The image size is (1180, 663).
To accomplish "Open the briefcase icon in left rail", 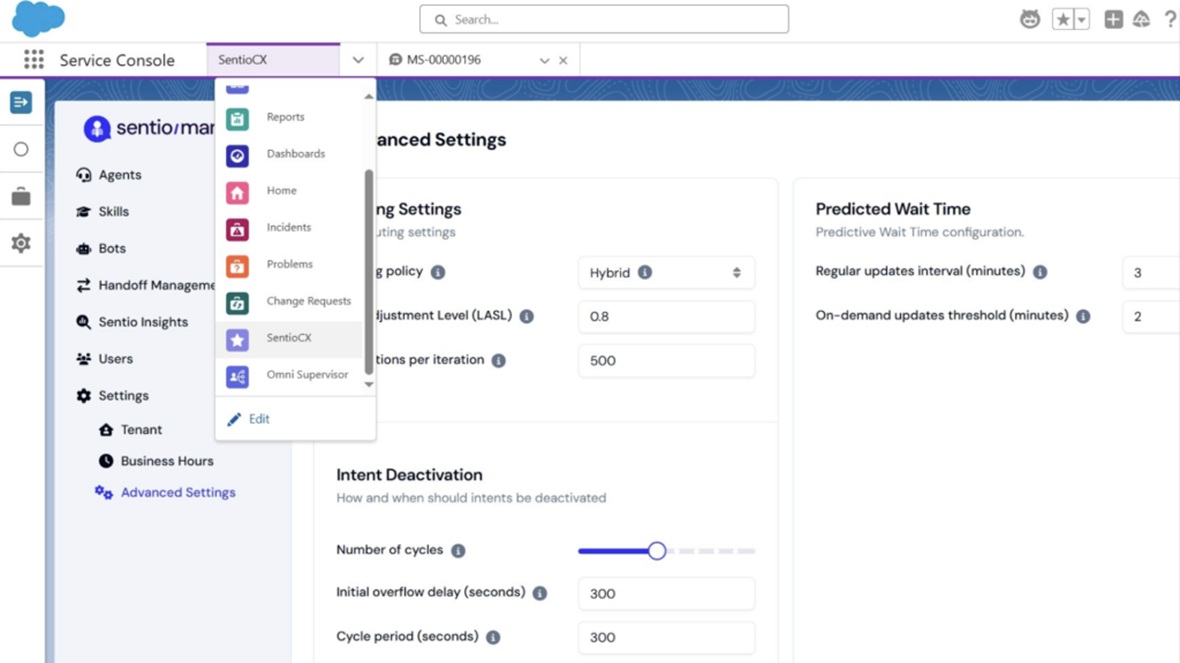I will click(x=21, y=196).
